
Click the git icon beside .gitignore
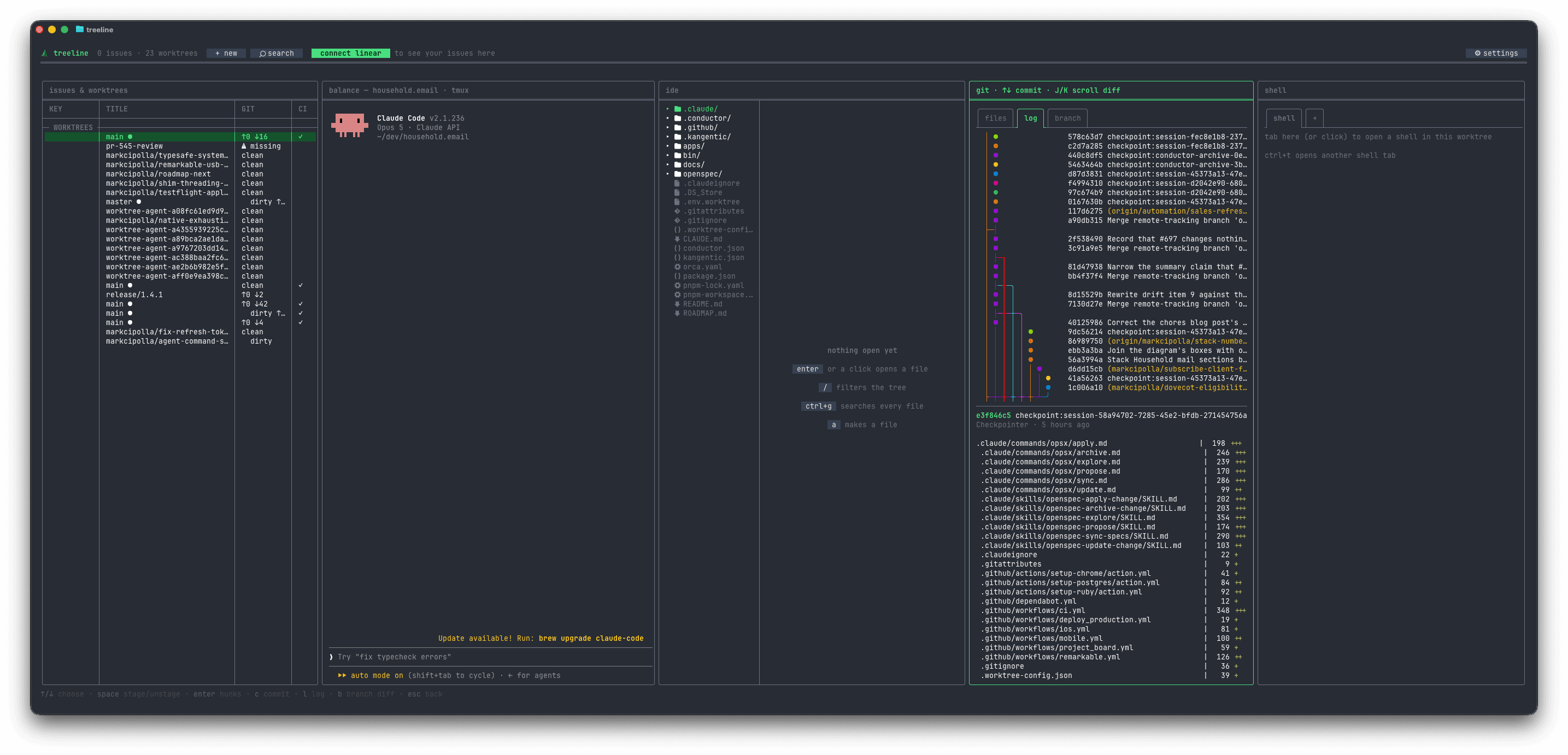tap(677, 221)
